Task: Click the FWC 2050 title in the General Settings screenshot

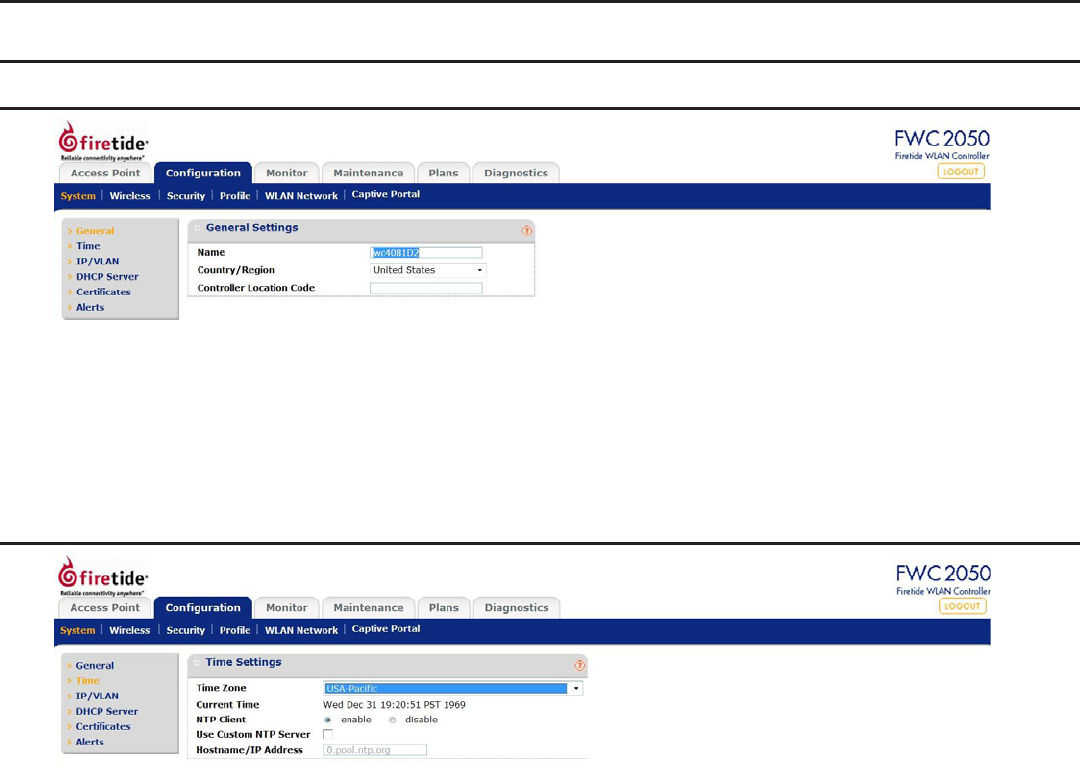Action: click(942, 138)
